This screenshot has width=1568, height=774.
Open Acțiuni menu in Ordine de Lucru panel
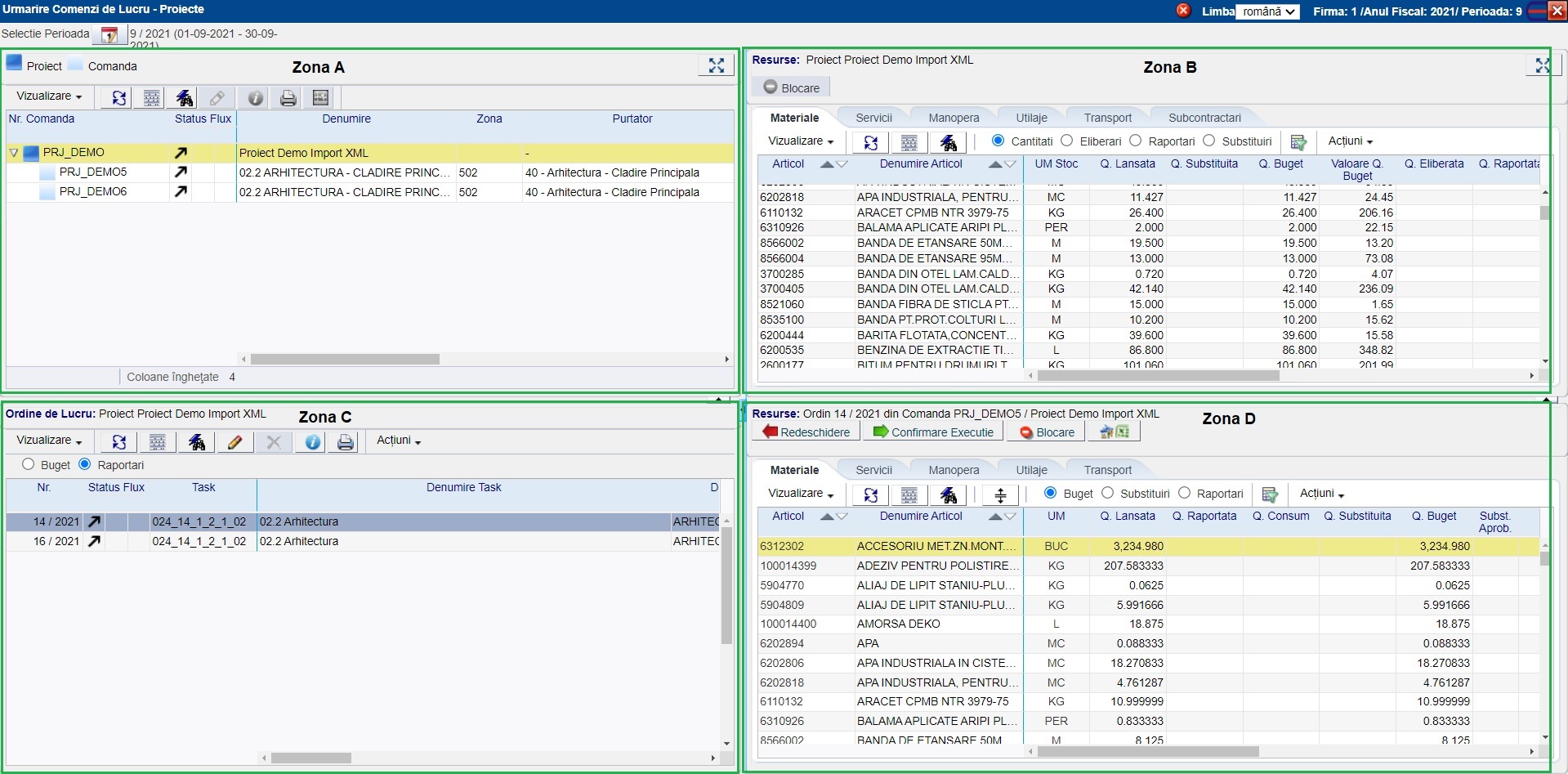pyautogui.click(x=399, y=441)
